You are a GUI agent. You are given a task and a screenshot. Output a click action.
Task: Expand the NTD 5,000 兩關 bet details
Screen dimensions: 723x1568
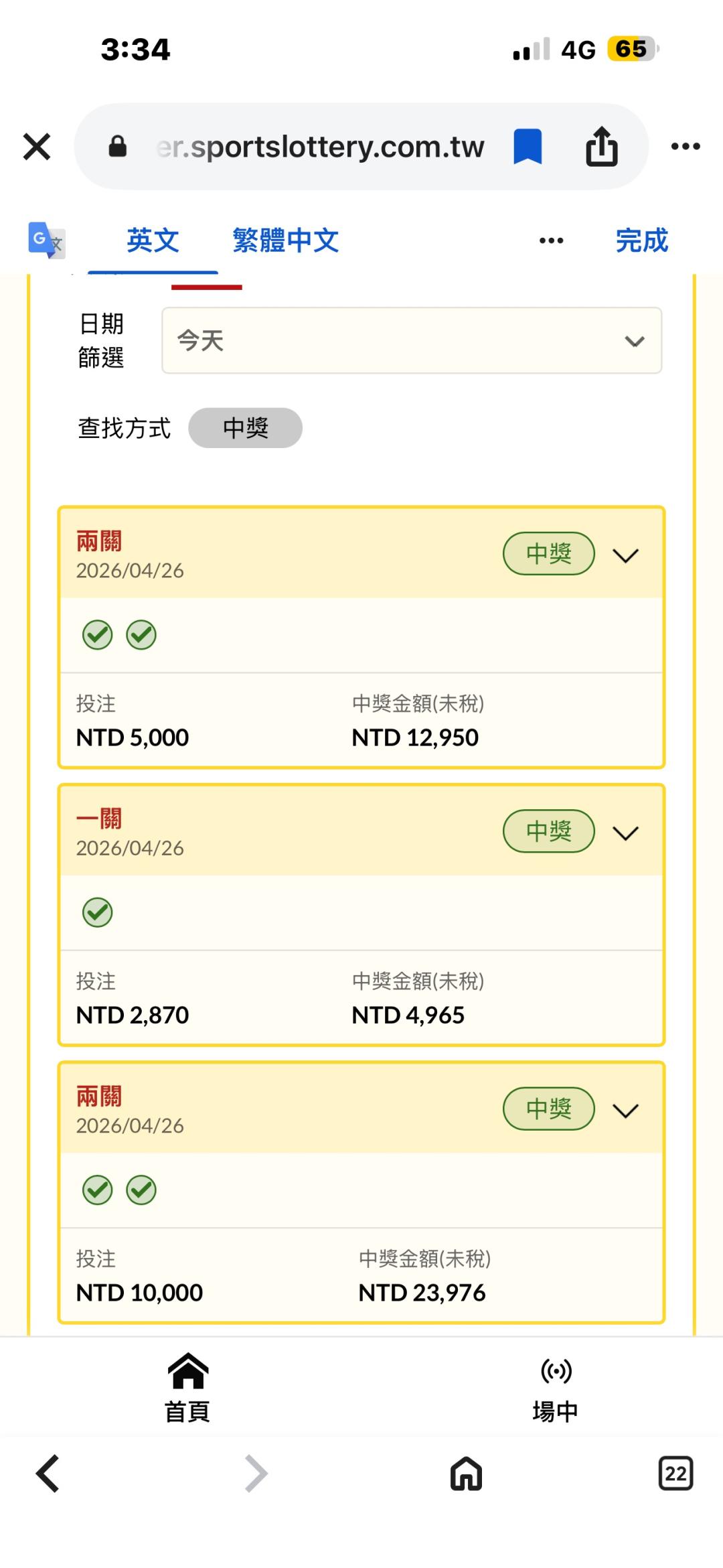tap(625, 555)
